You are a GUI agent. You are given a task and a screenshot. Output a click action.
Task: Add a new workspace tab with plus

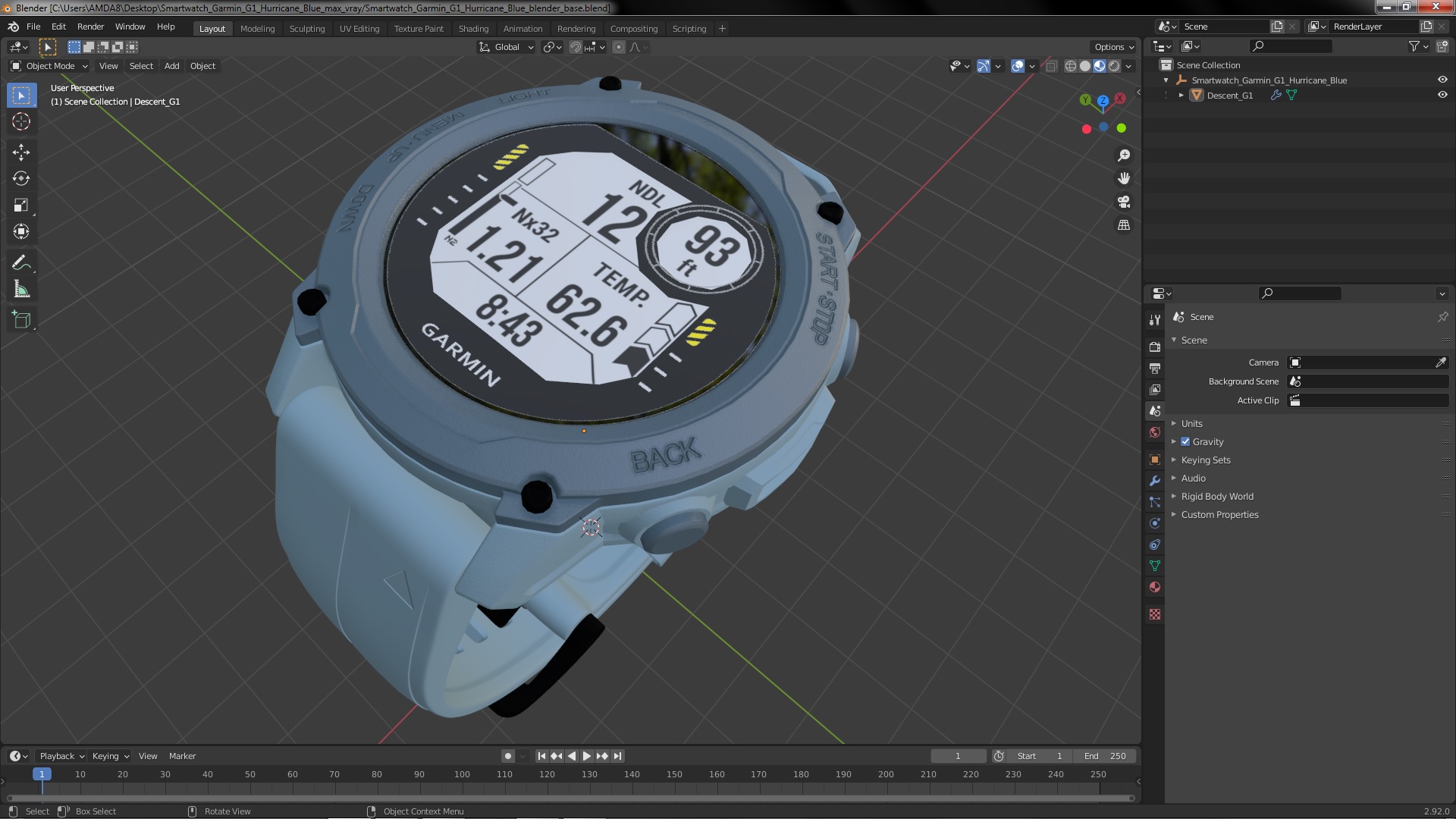(x=722, y=29)
